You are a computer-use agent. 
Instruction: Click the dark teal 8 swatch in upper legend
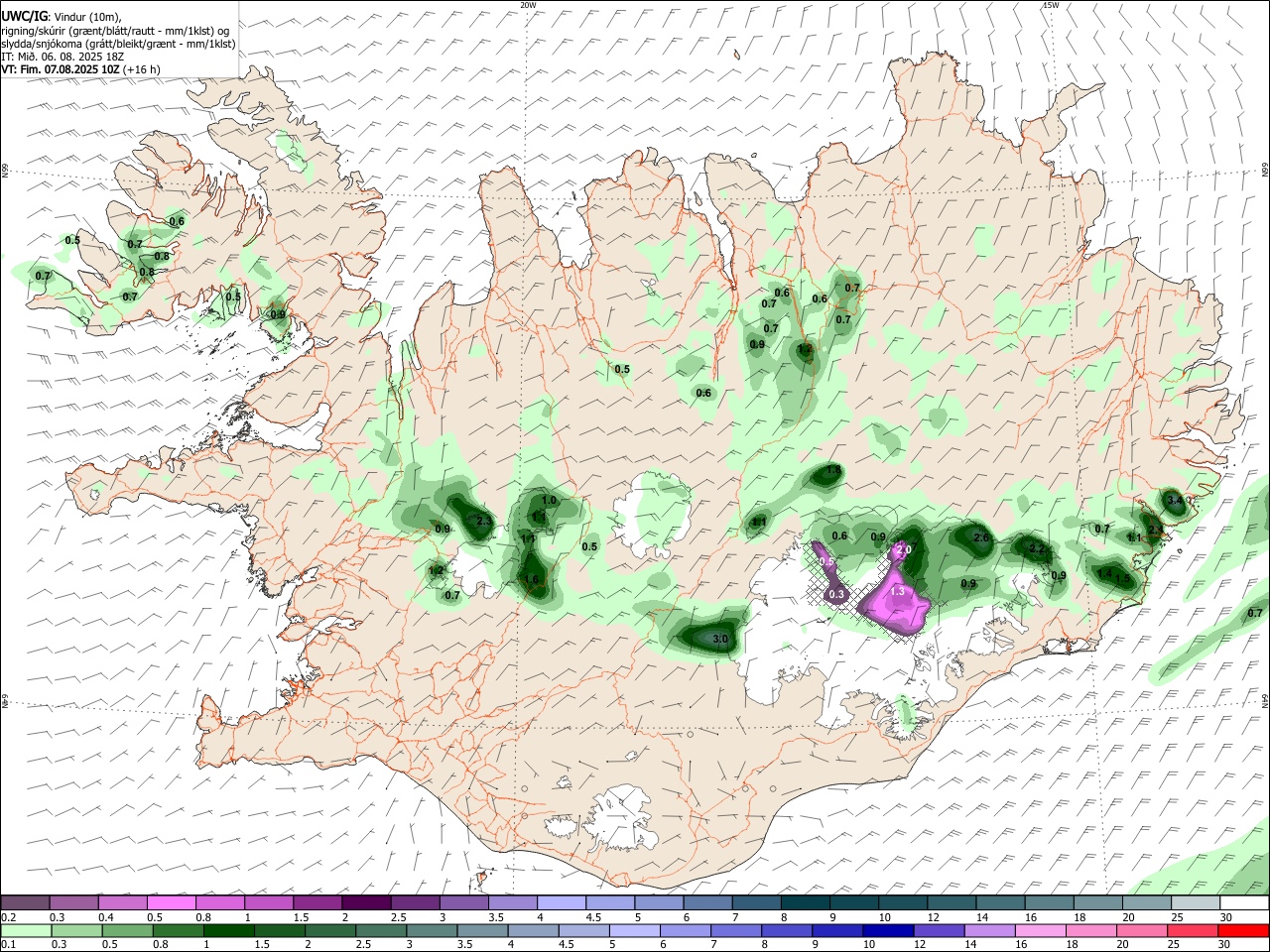(806, 903)
